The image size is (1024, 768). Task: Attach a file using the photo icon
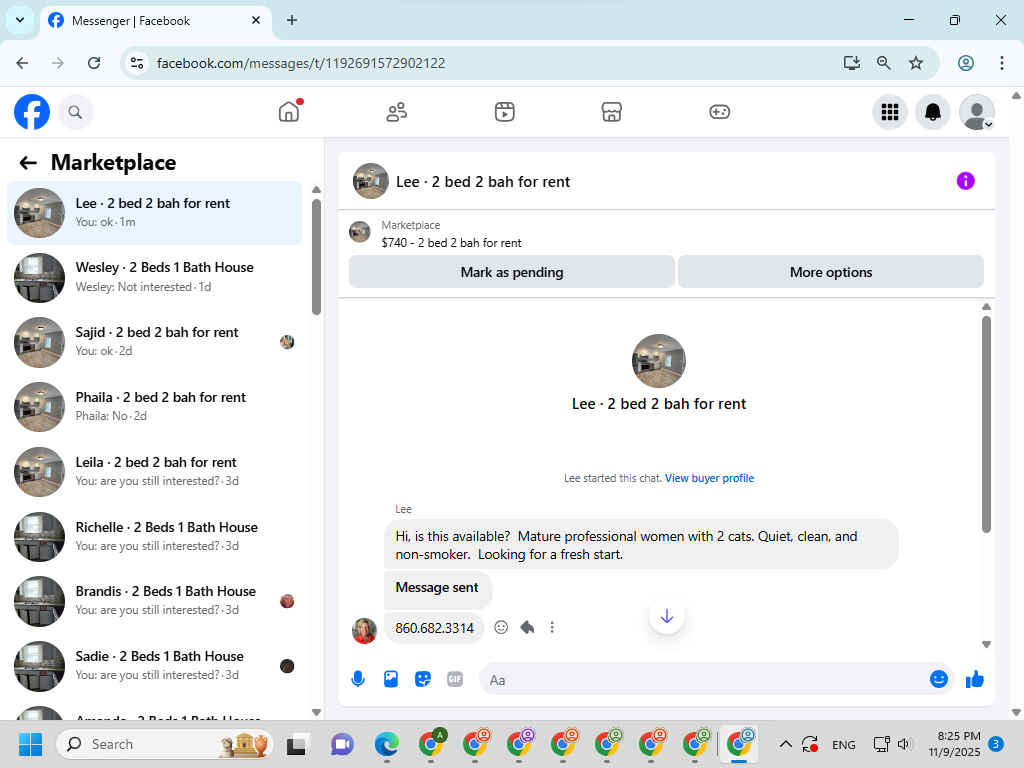391,679
